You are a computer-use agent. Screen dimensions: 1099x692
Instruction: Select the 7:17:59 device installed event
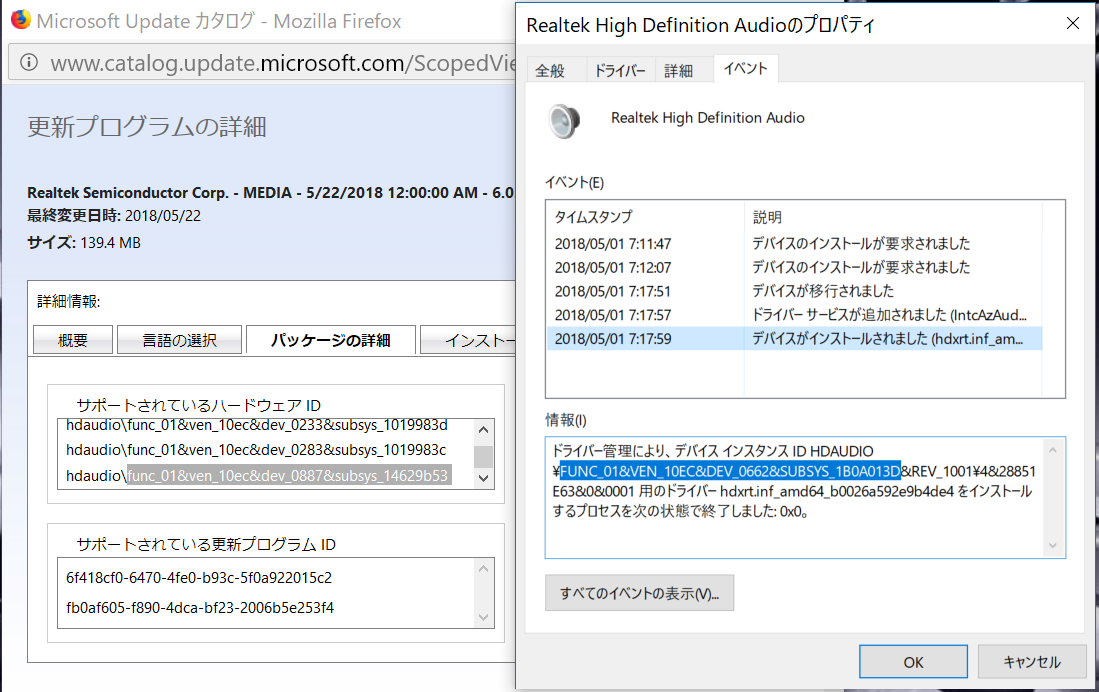794,339
